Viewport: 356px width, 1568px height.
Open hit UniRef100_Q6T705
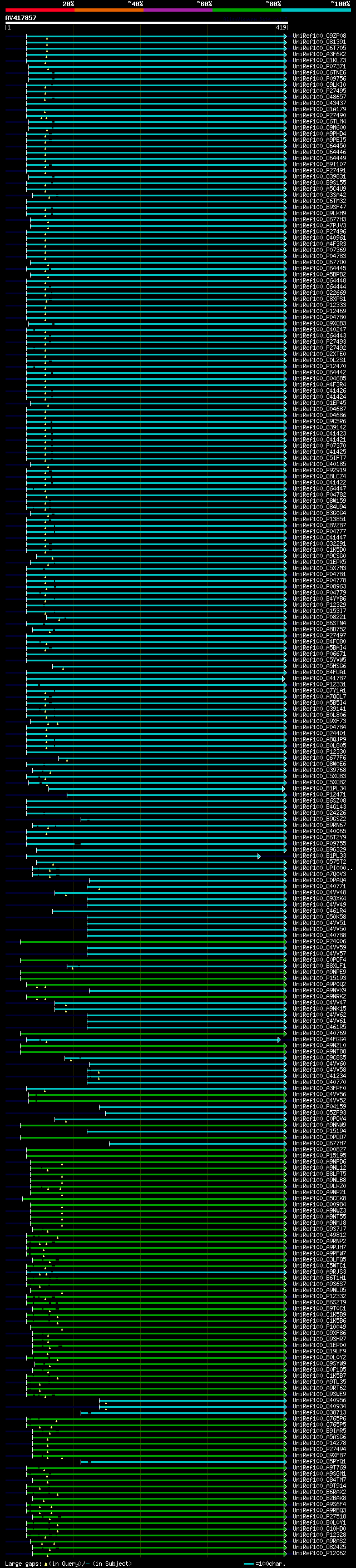[319, 48]
